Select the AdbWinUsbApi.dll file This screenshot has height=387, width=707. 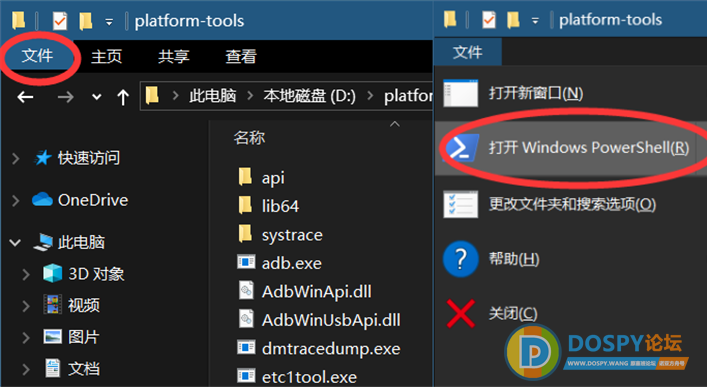331,320
